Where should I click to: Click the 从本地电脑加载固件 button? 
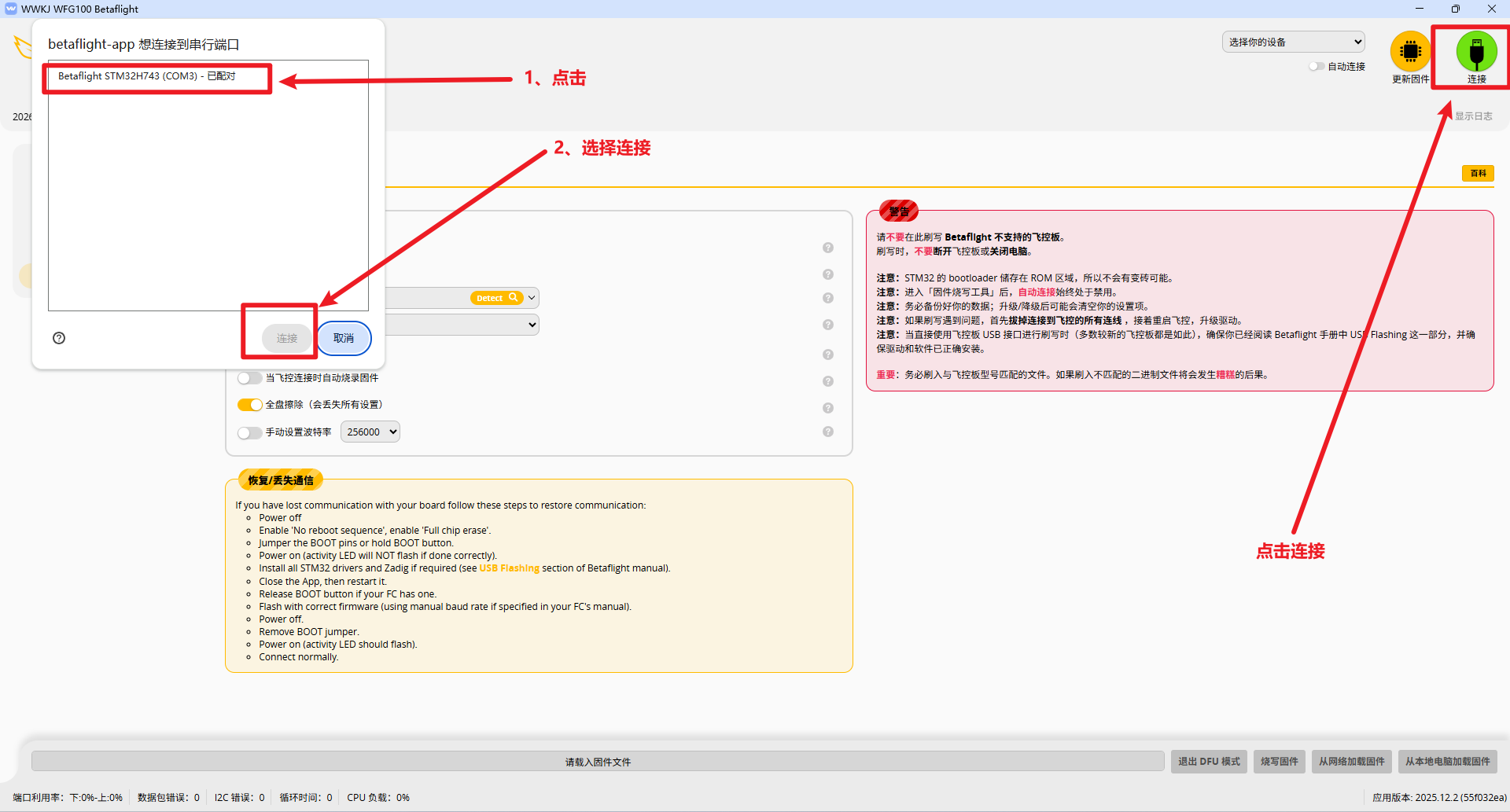(1448, 762)
